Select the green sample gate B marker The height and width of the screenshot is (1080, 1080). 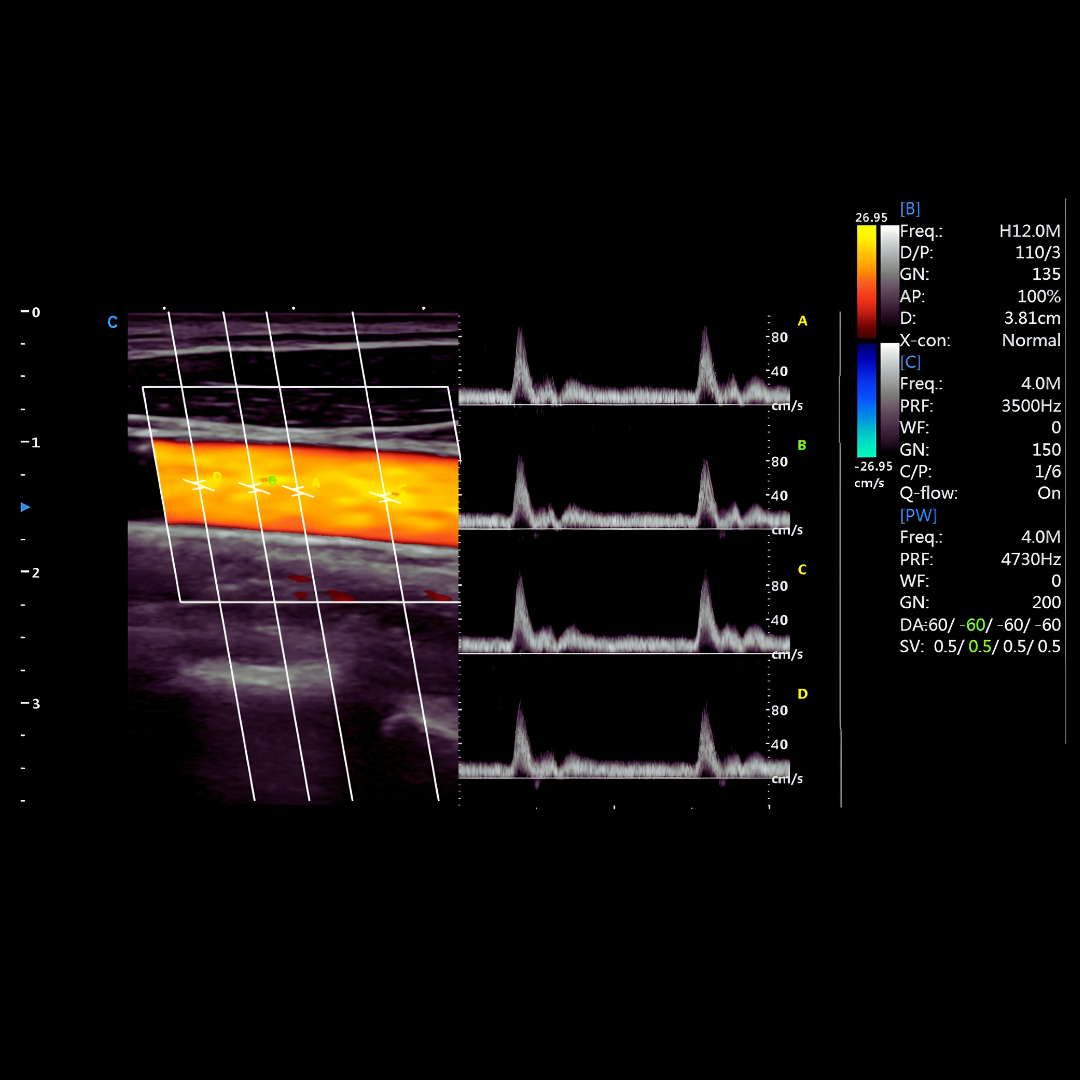(256, 488)
